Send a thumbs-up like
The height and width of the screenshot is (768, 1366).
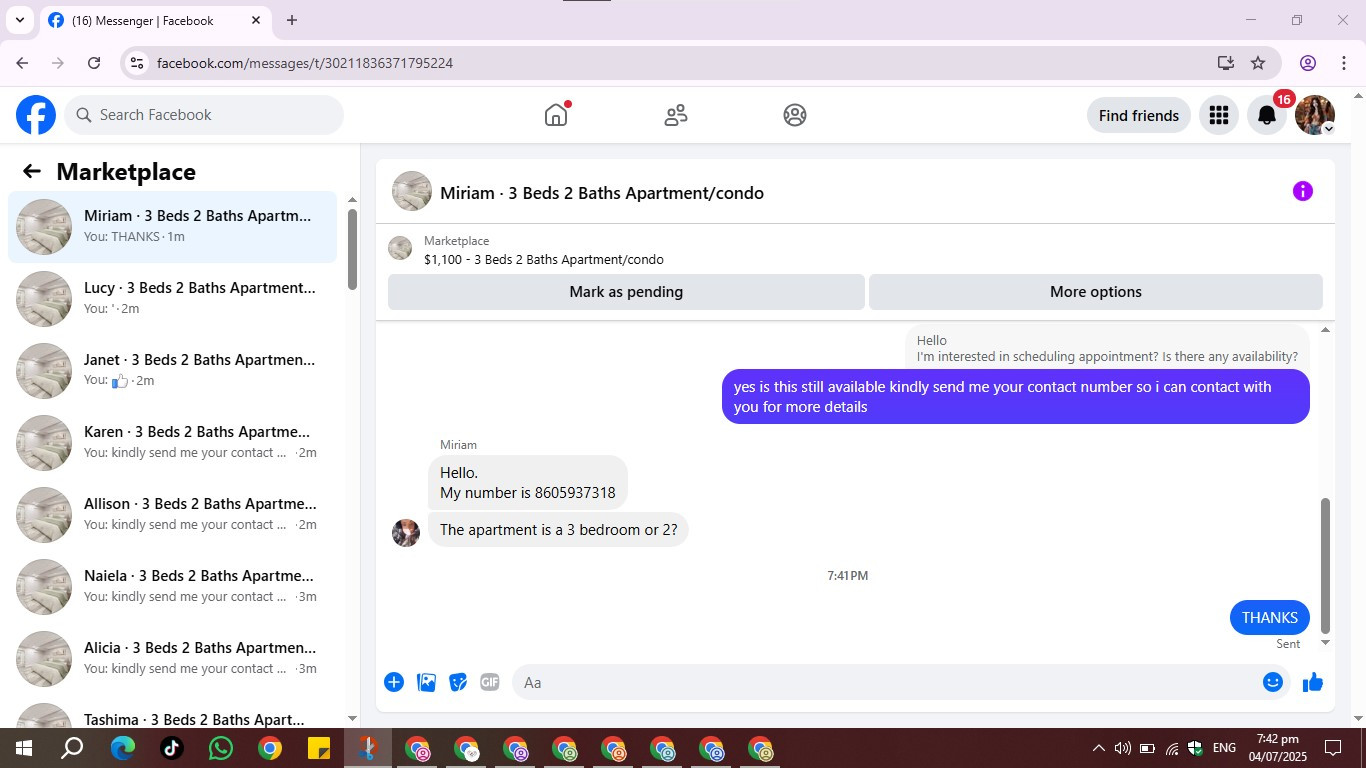coord(1313,682)
